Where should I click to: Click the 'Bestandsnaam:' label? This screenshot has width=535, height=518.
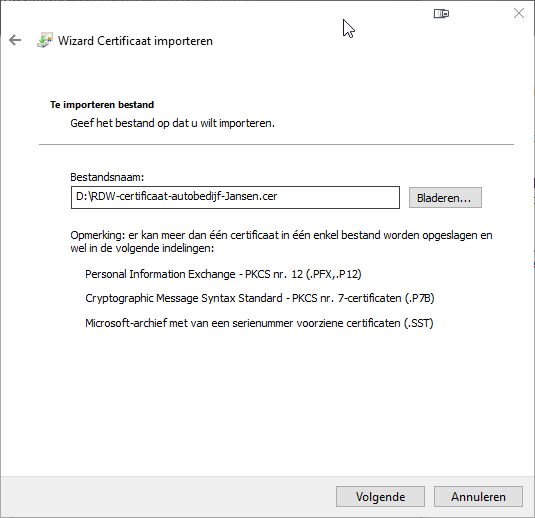(107, 177)
